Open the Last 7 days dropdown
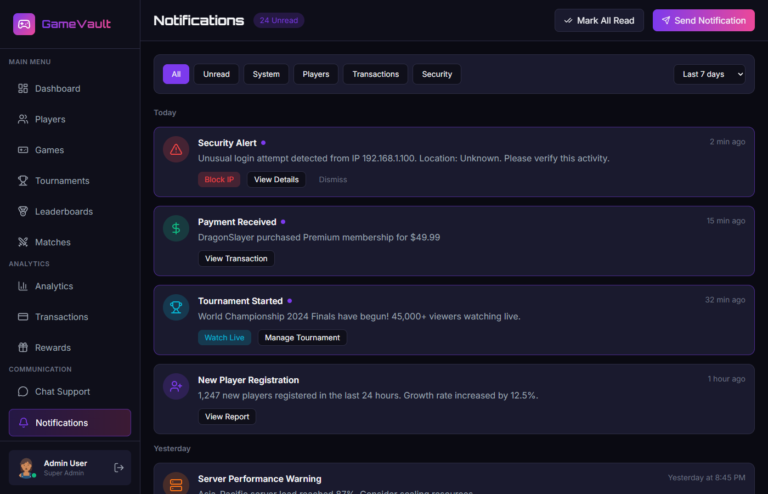The width and height of the screenshot is (768, 494). click(x=710, y=74)
